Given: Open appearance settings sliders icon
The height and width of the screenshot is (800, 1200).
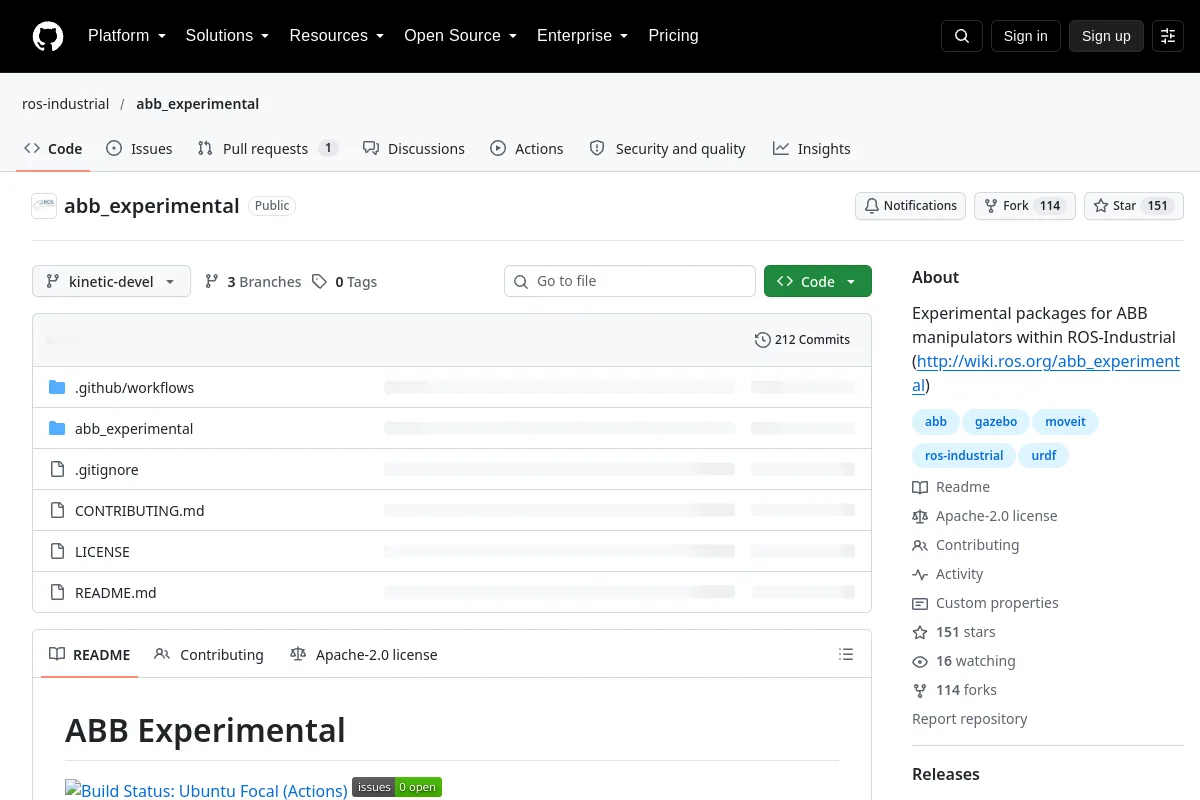Looking at the screenshot, I should (1168, 36).
